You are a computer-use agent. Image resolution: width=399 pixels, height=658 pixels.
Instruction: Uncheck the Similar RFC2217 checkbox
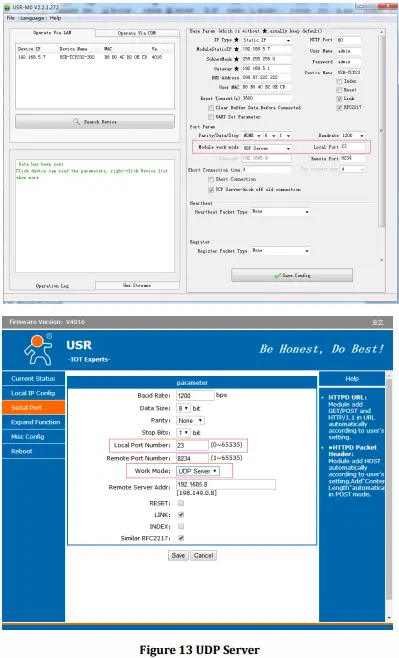(181, 538)
